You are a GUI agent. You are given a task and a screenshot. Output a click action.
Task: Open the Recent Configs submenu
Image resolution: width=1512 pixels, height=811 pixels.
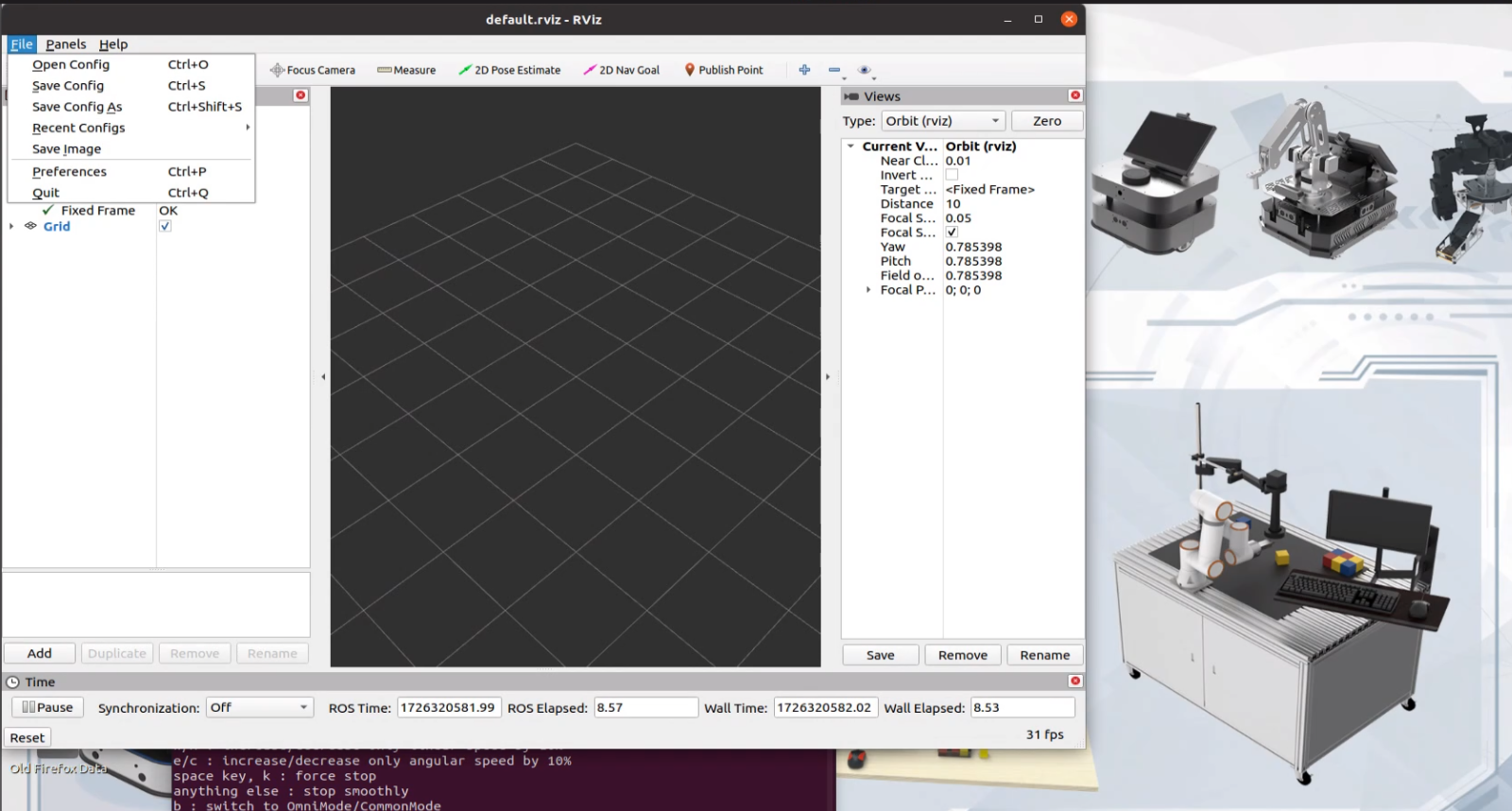click(130, 128)
